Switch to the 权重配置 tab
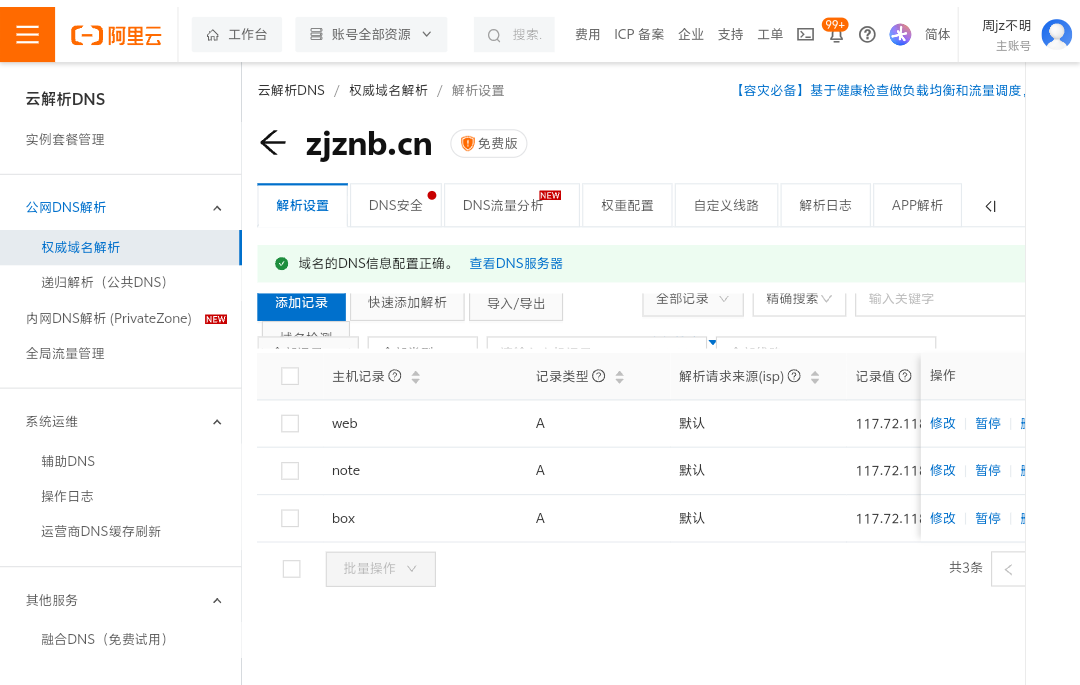This screenshot has width=1080, height=685. [x=627, y=205]
